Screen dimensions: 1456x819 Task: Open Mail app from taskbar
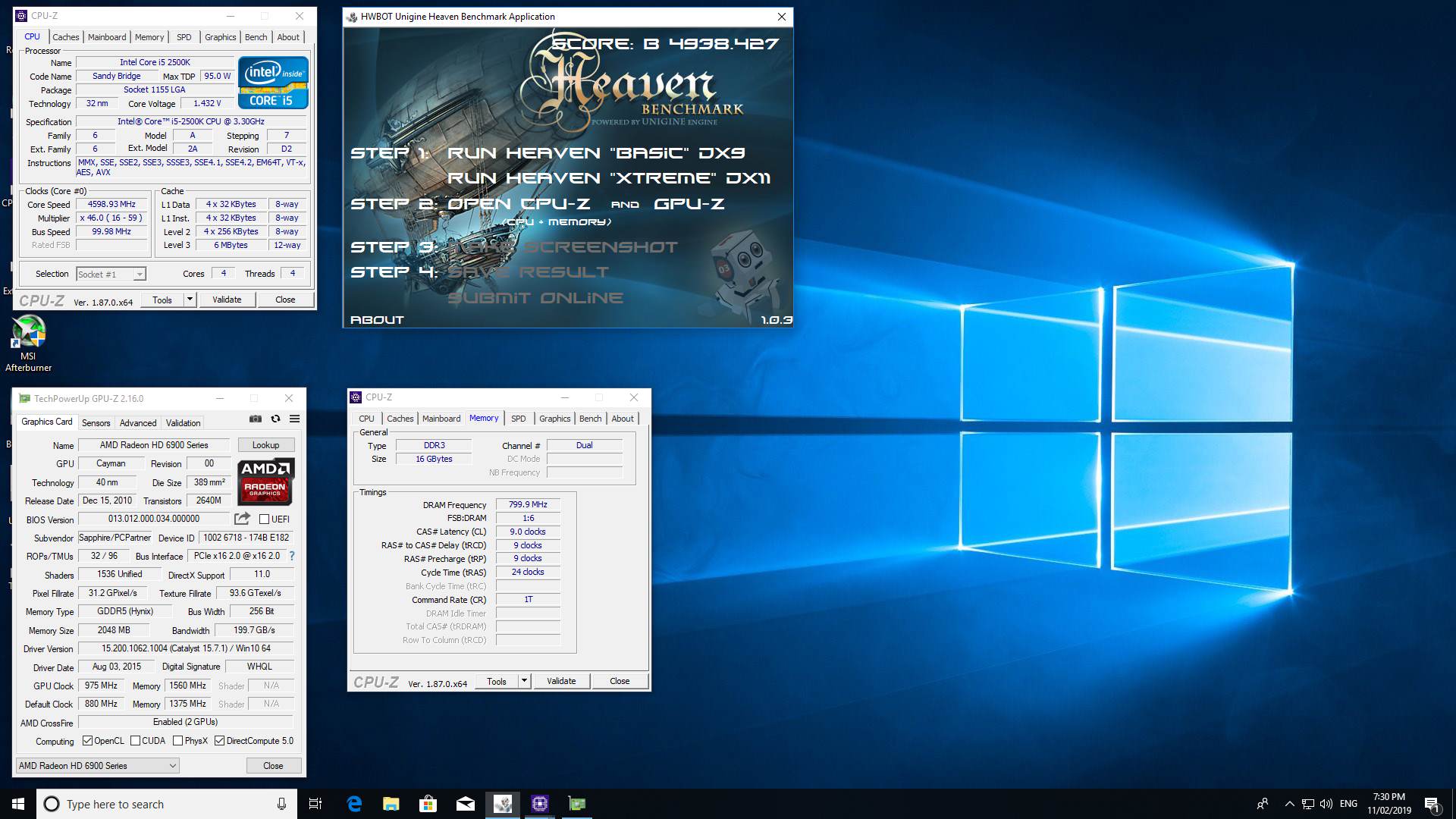click(x=466, y=804)
